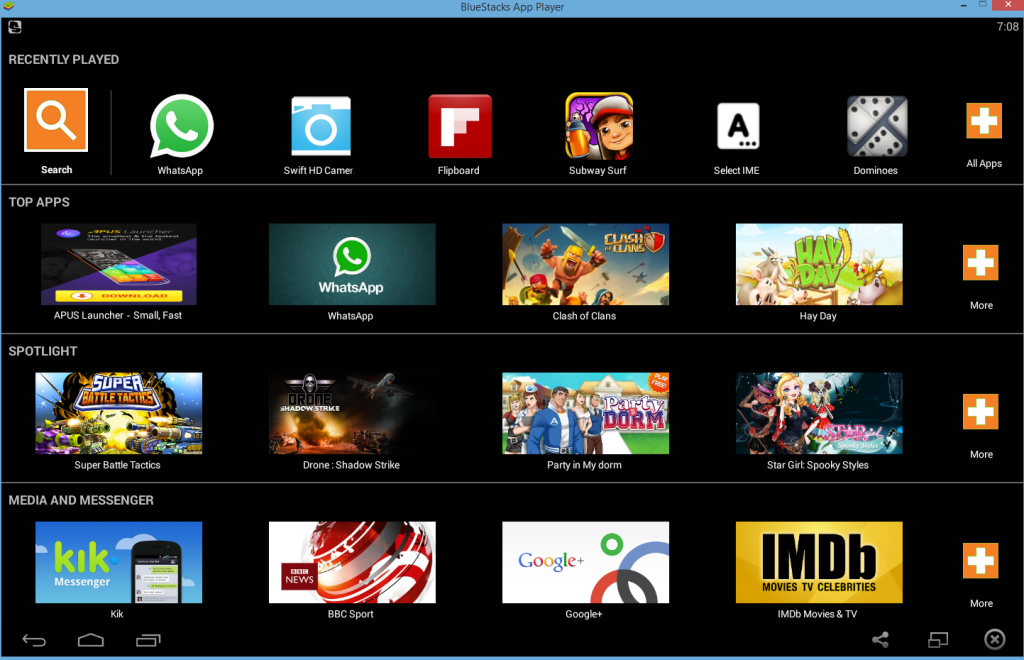Click the 'Search' label
This screenshot has height=660, width=1024.
pyautogui.click(x=56, y=170)
